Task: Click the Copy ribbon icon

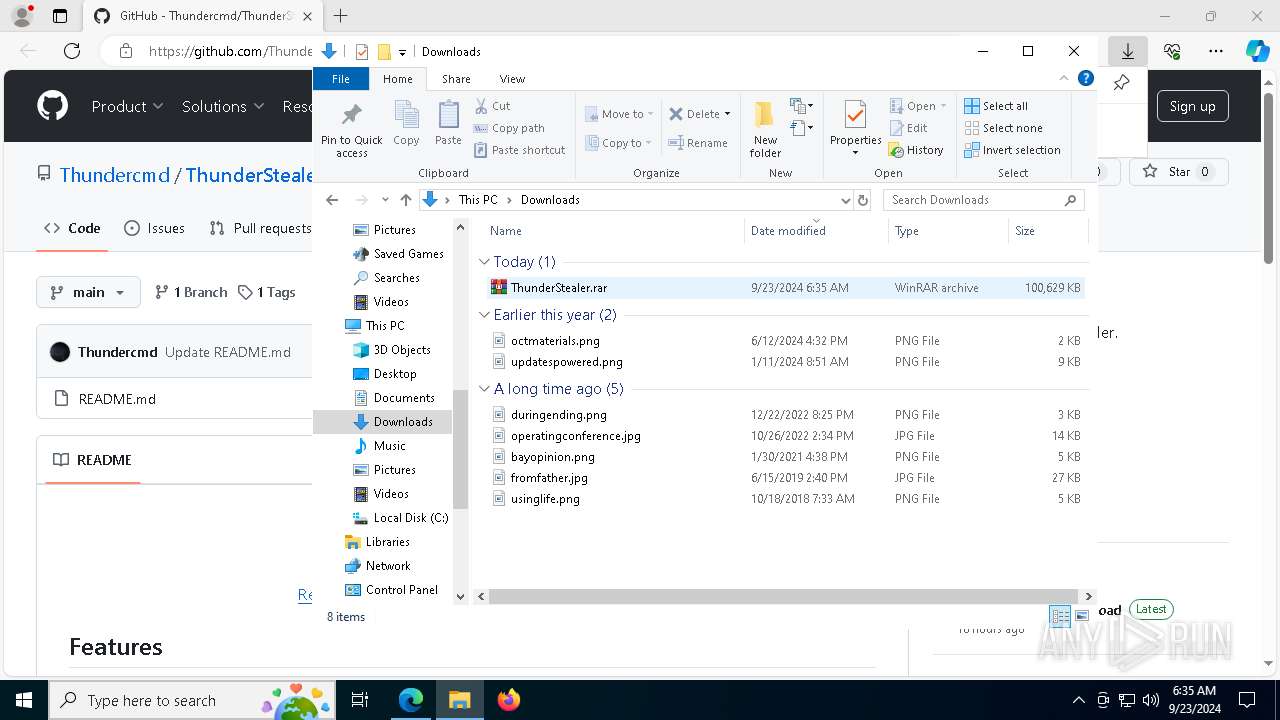Action: 406,124
